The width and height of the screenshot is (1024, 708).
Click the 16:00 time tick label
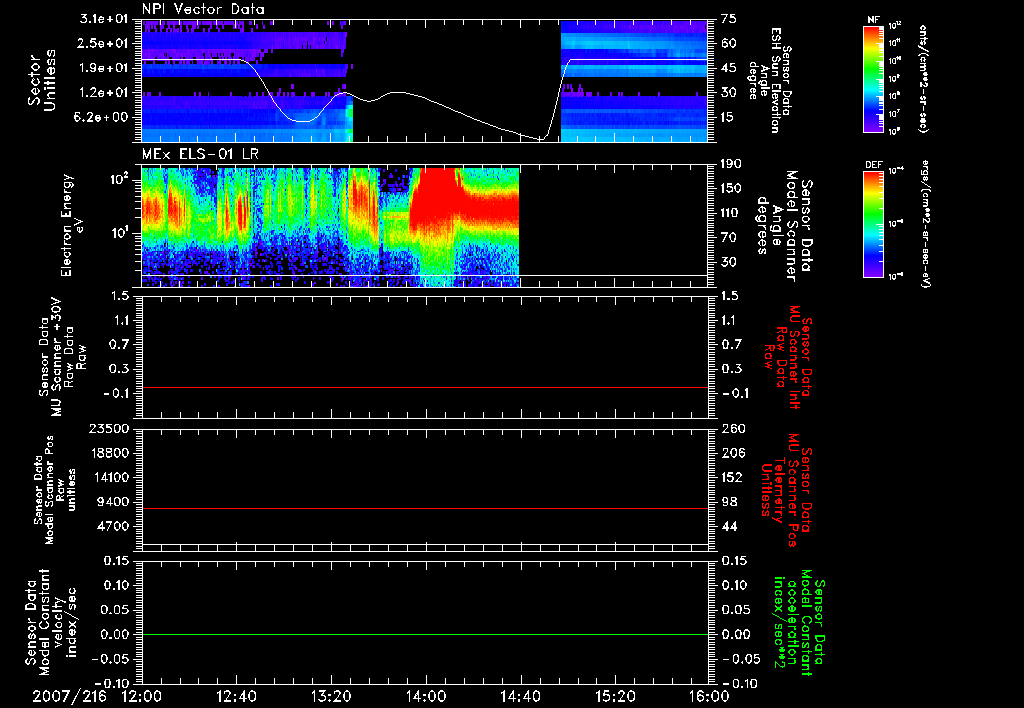709,697
